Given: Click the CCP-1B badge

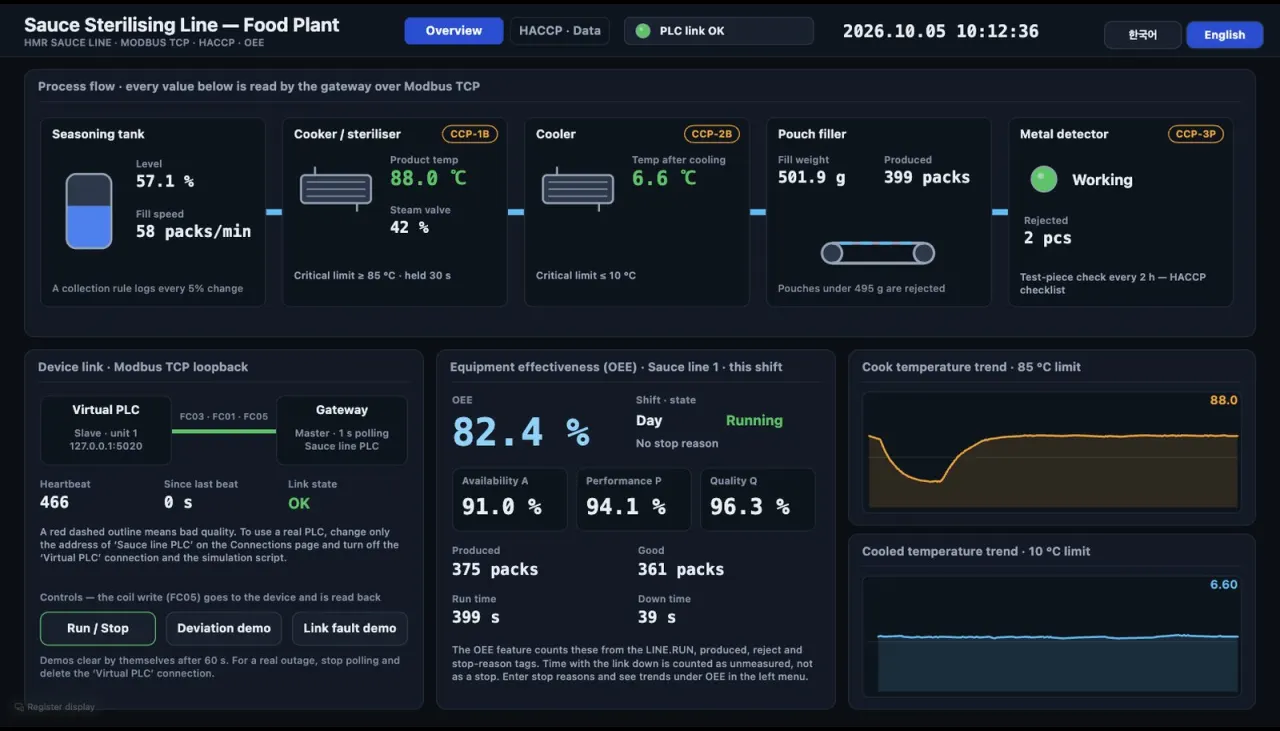Looking at the screenshot, I should 470,134.
